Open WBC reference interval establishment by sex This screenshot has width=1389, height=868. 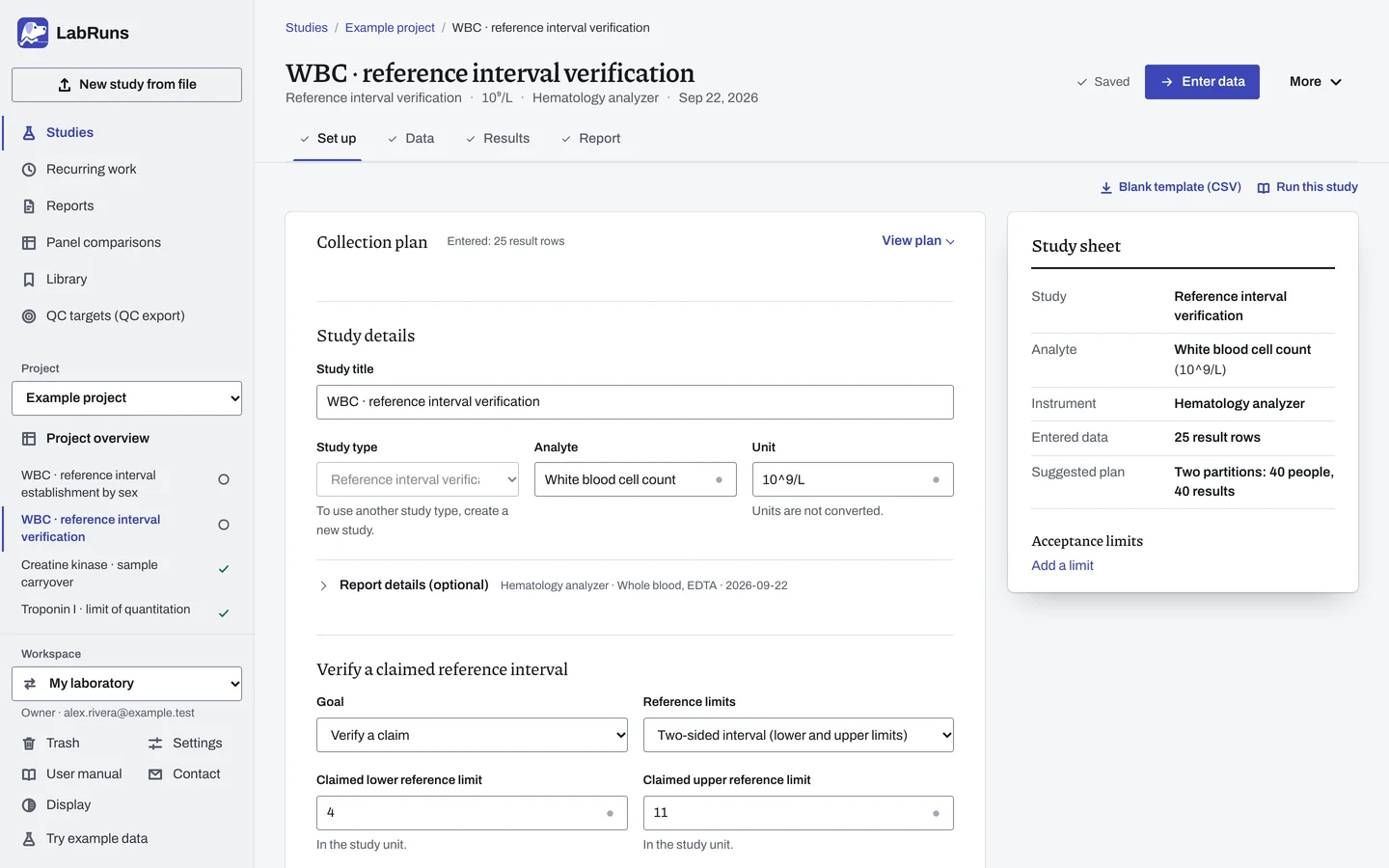[125, 484]
